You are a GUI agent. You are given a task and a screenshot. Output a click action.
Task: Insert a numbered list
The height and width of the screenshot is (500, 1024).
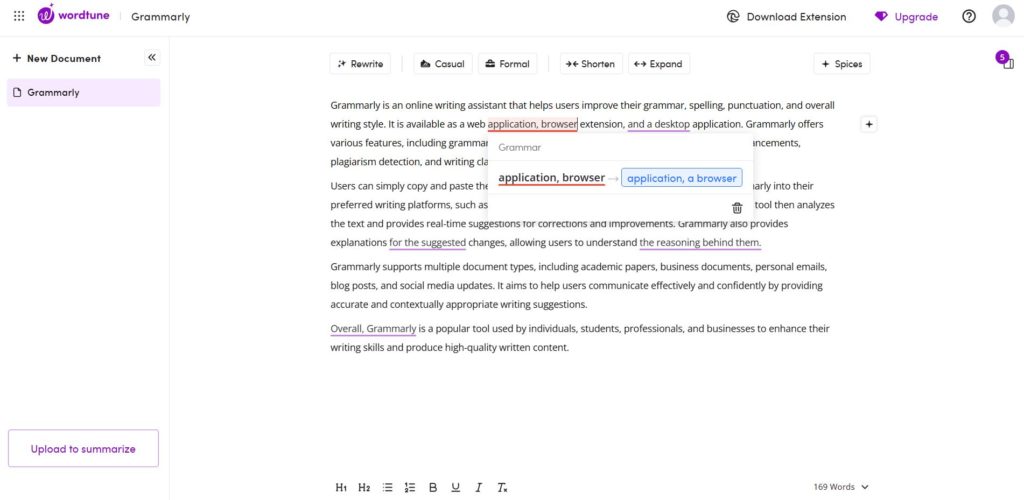click(410, 487)
